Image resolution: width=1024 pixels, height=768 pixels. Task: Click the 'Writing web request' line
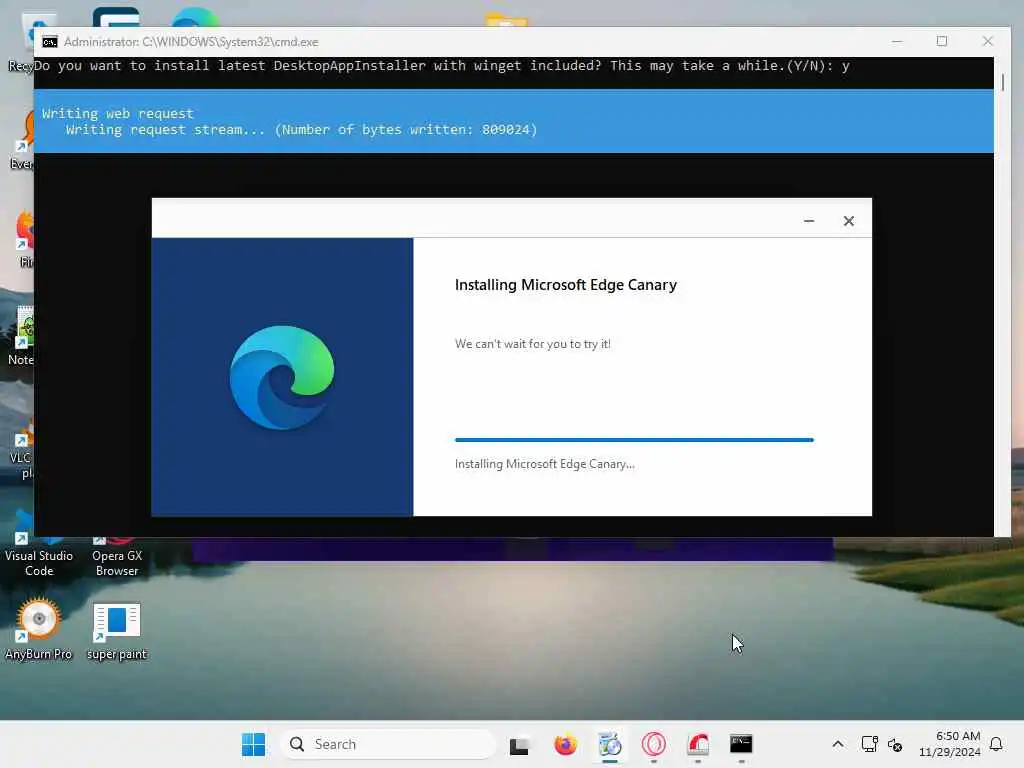118,114
